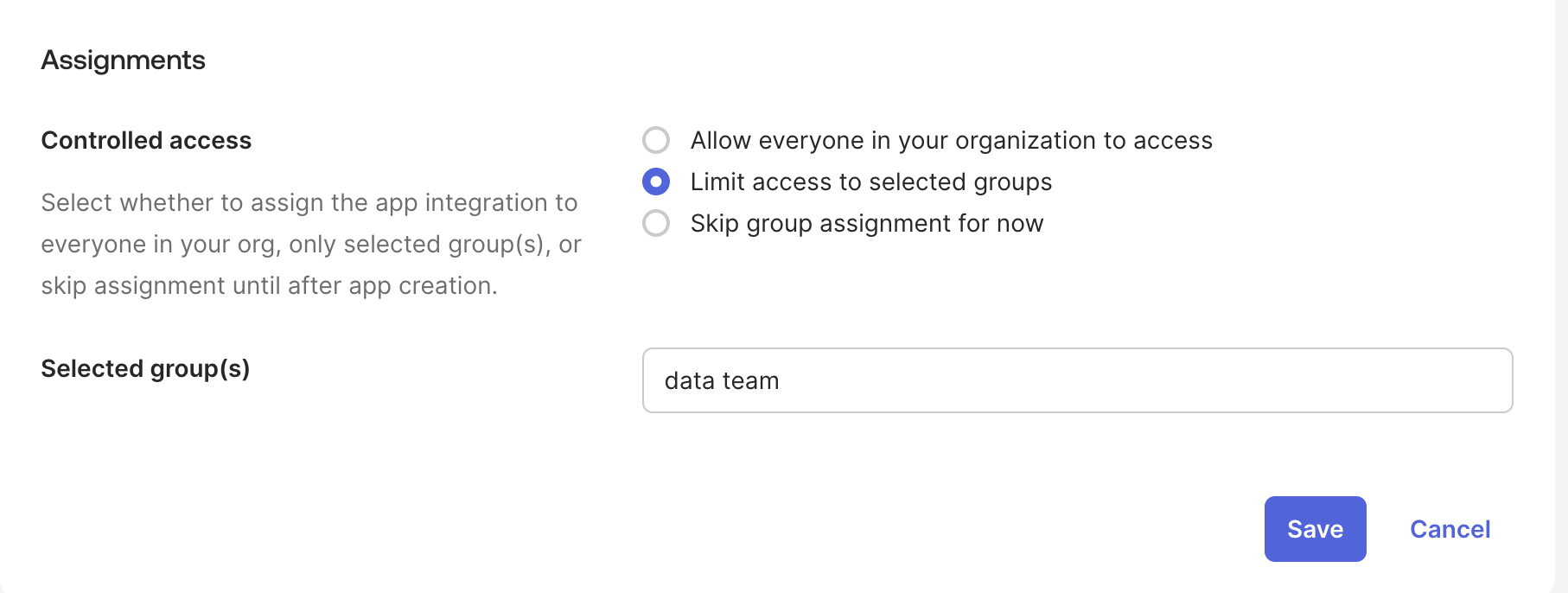Choose the "Limit access to selected groups" radio button

click(656, 182)
